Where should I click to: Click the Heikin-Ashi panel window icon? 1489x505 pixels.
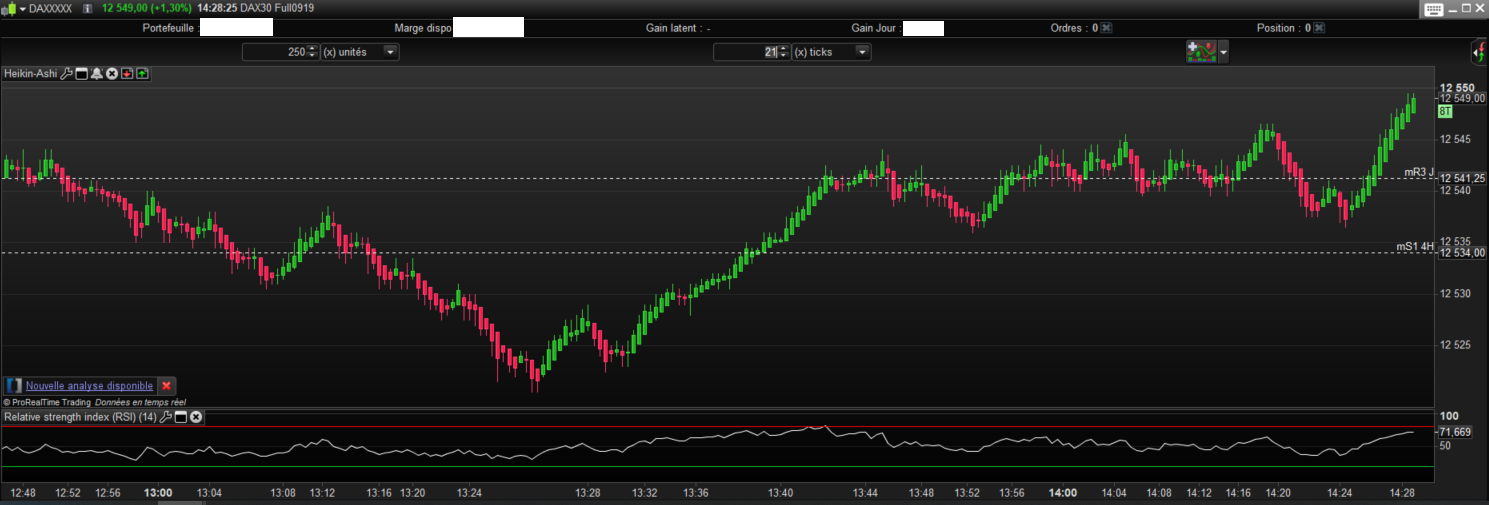click(x=82, y=73)
